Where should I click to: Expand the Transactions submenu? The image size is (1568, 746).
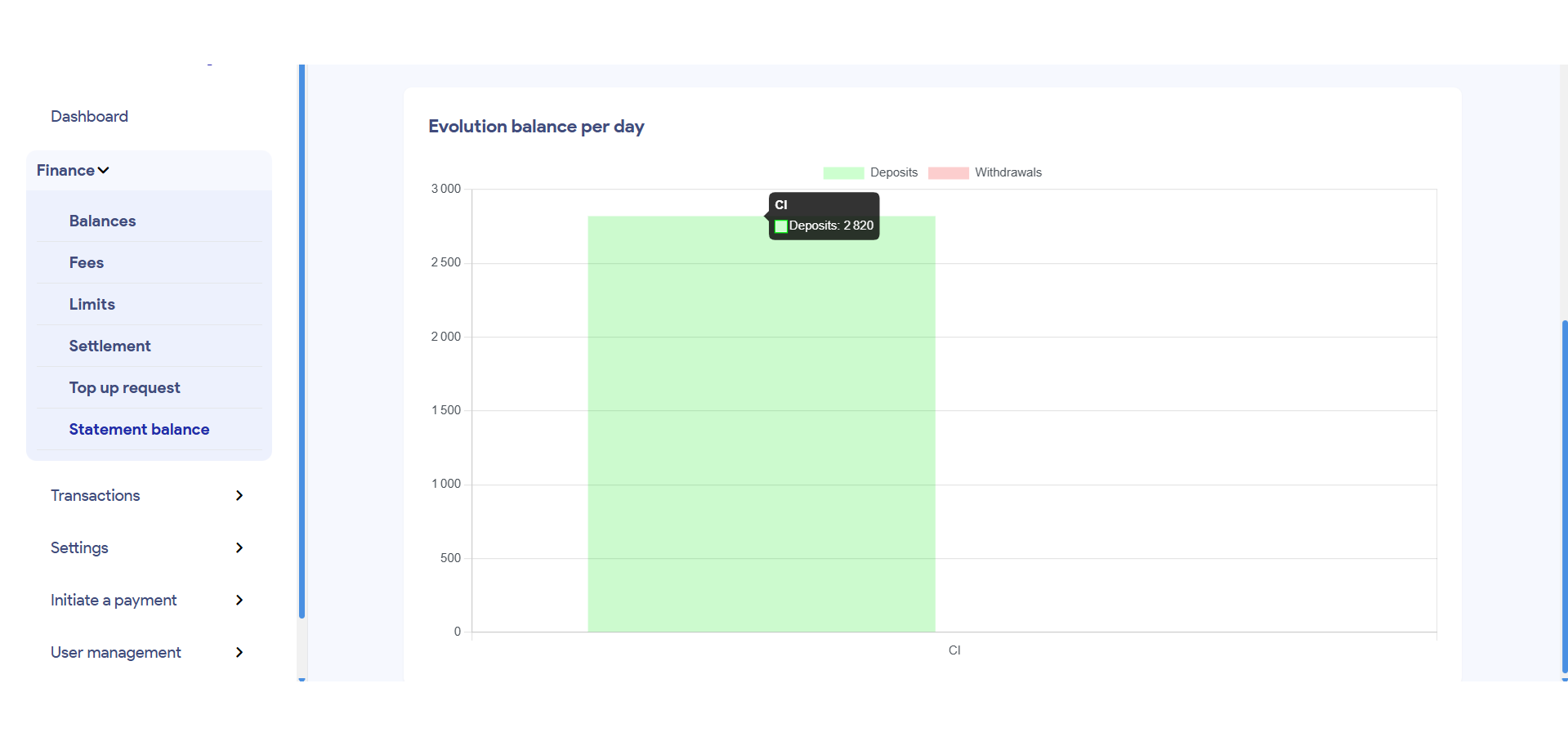tap(95, 495)
